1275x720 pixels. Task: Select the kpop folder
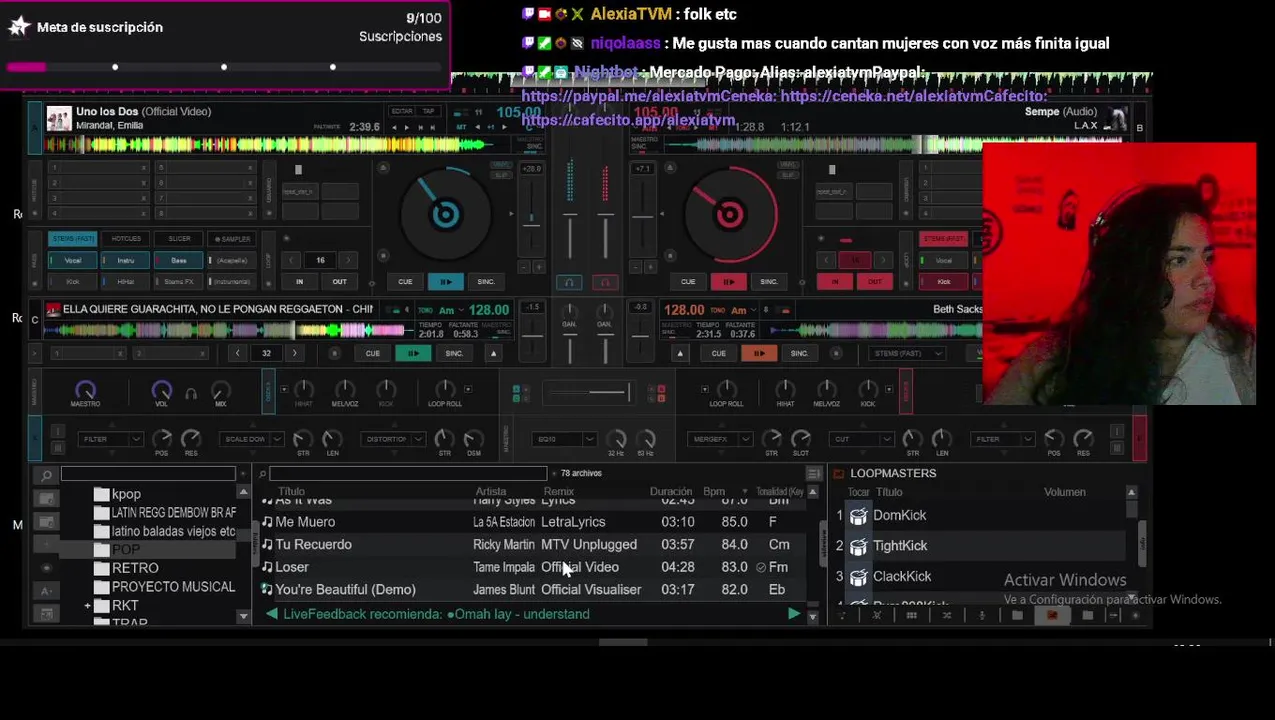click(x=126, y=494)
